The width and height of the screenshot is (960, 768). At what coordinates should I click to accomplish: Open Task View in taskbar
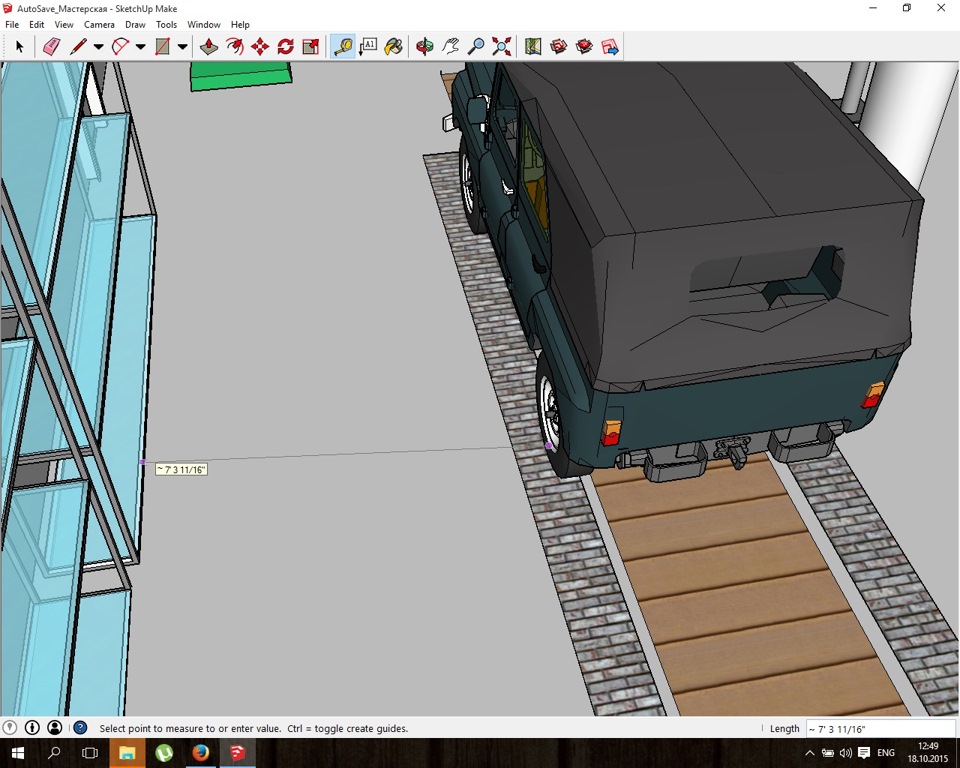[89, 753]
